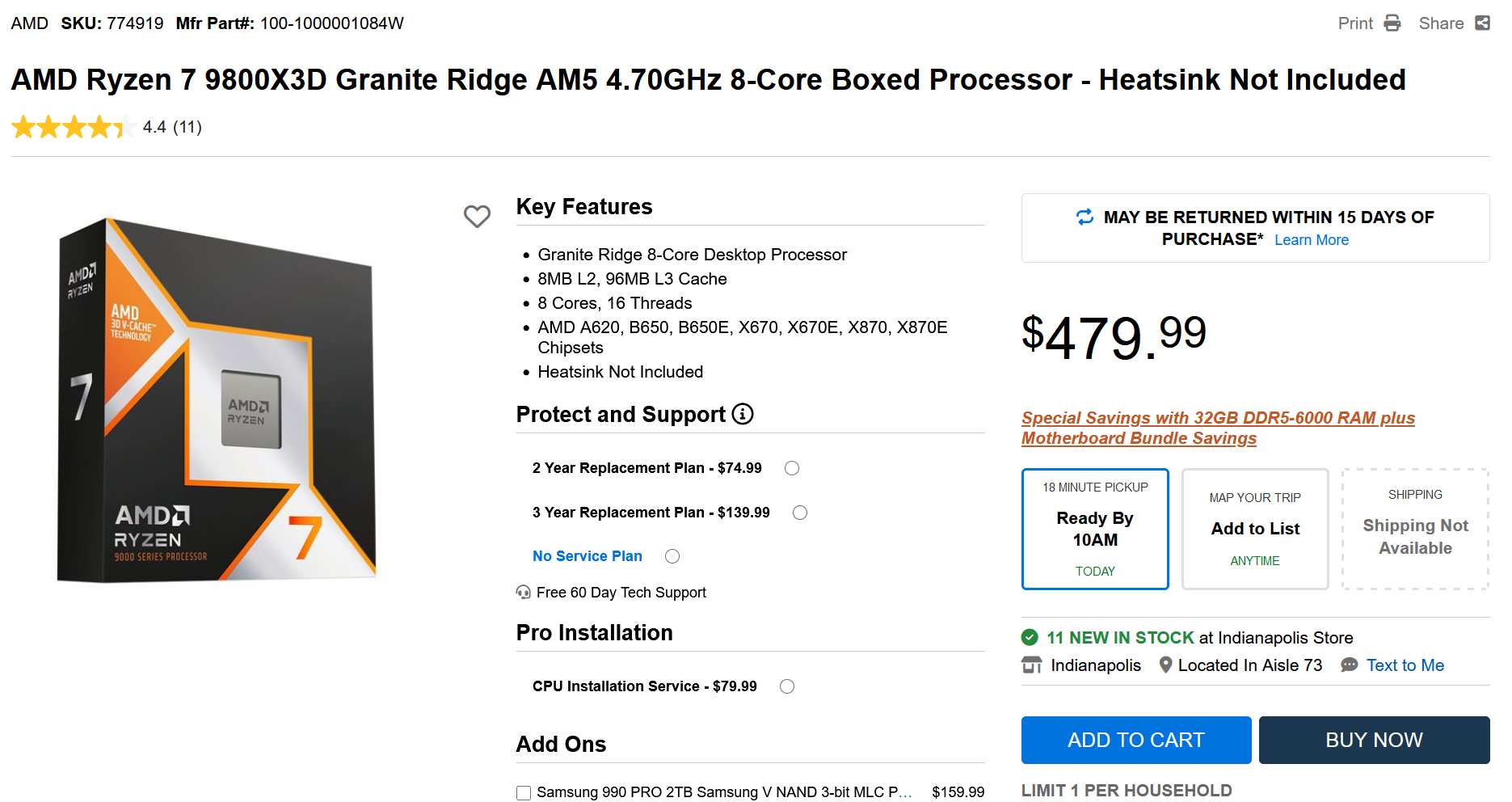This screenshot has height=802, width=1512.
Task: Click the Indianapolis store icon
Action: [x=1032, y=665]
